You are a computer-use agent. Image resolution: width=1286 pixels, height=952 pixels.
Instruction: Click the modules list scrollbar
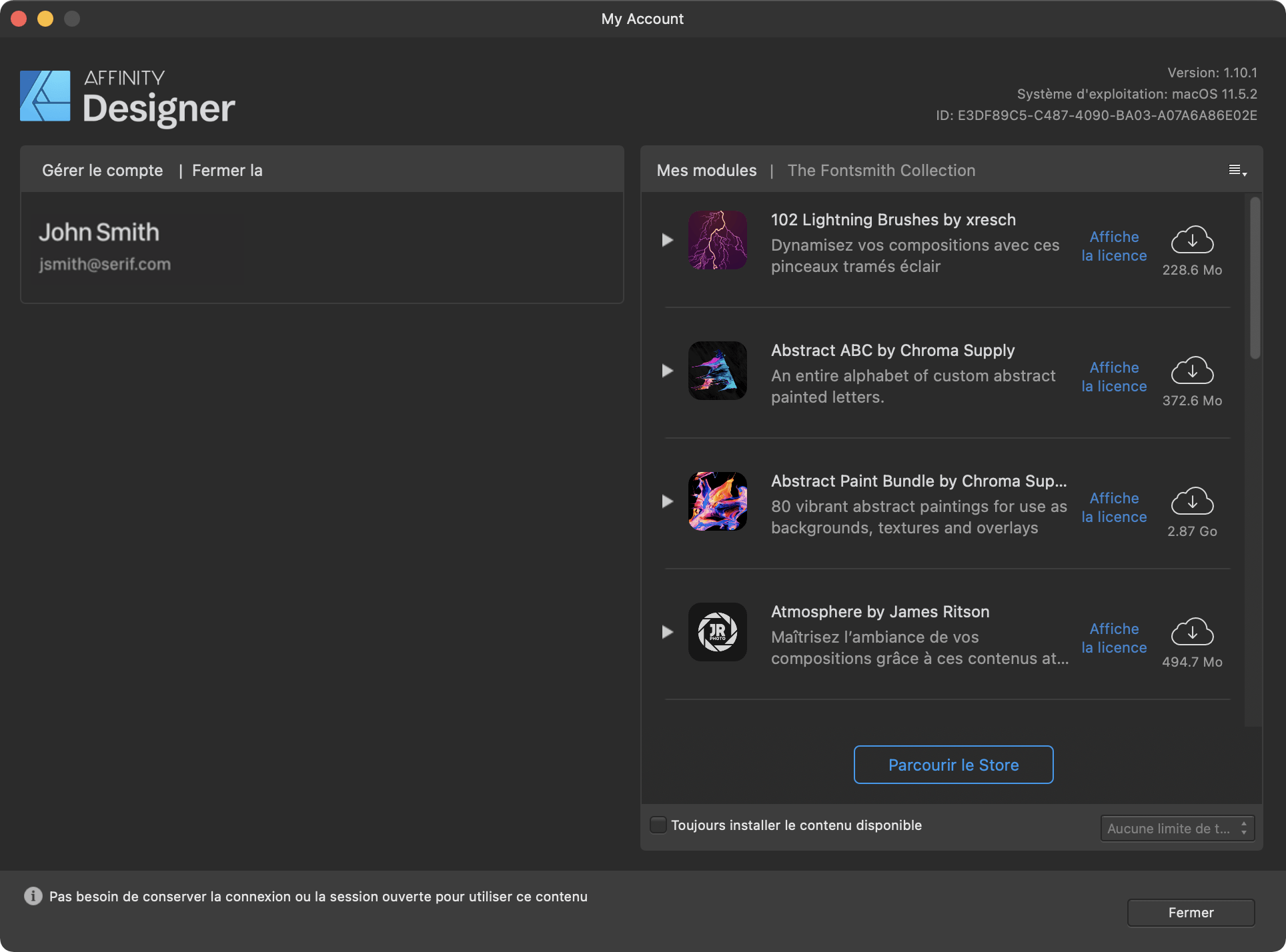1255,277
